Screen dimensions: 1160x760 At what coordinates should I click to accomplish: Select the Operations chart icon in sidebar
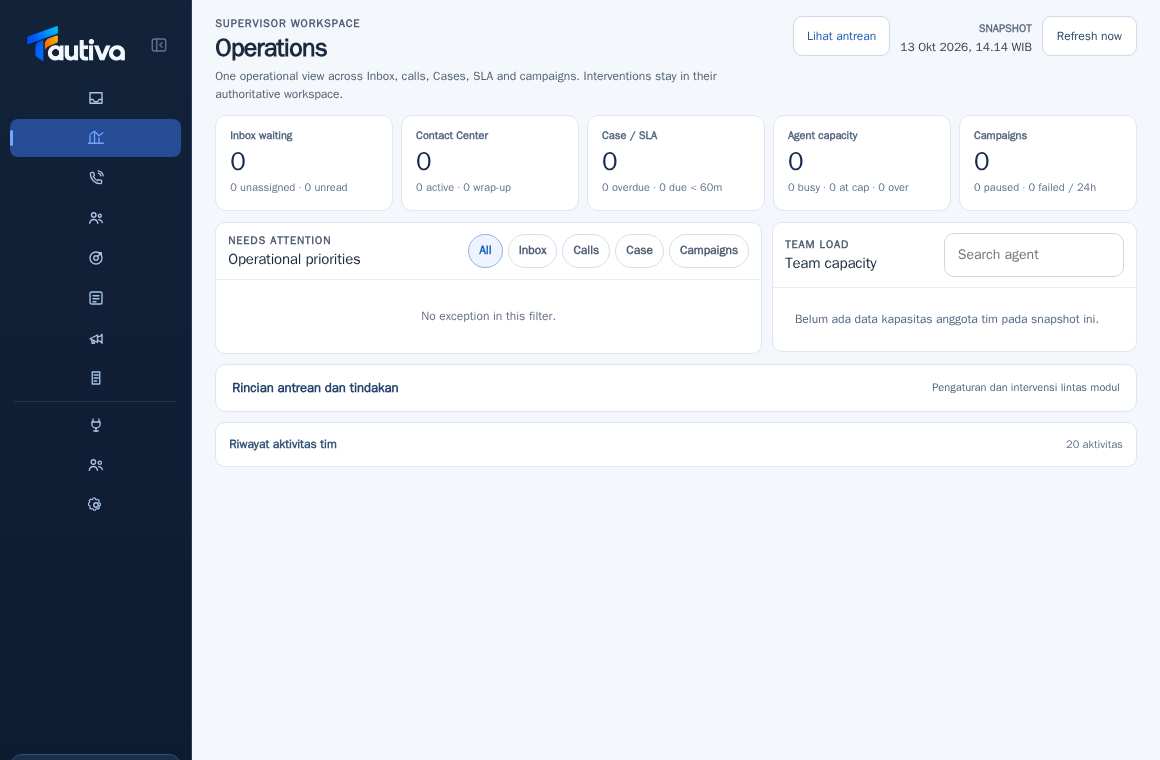95,138
